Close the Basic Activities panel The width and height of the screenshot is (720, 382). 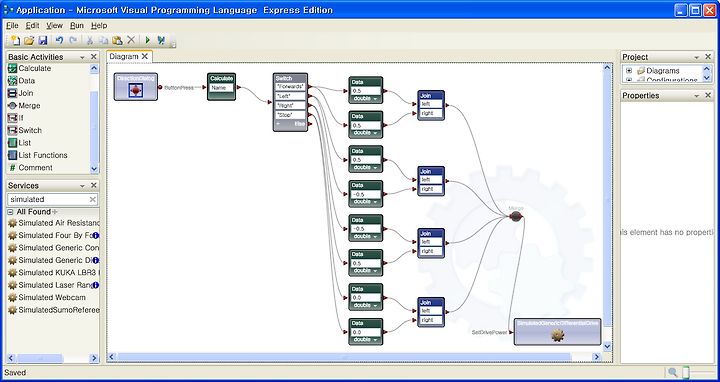pos(94,56)
